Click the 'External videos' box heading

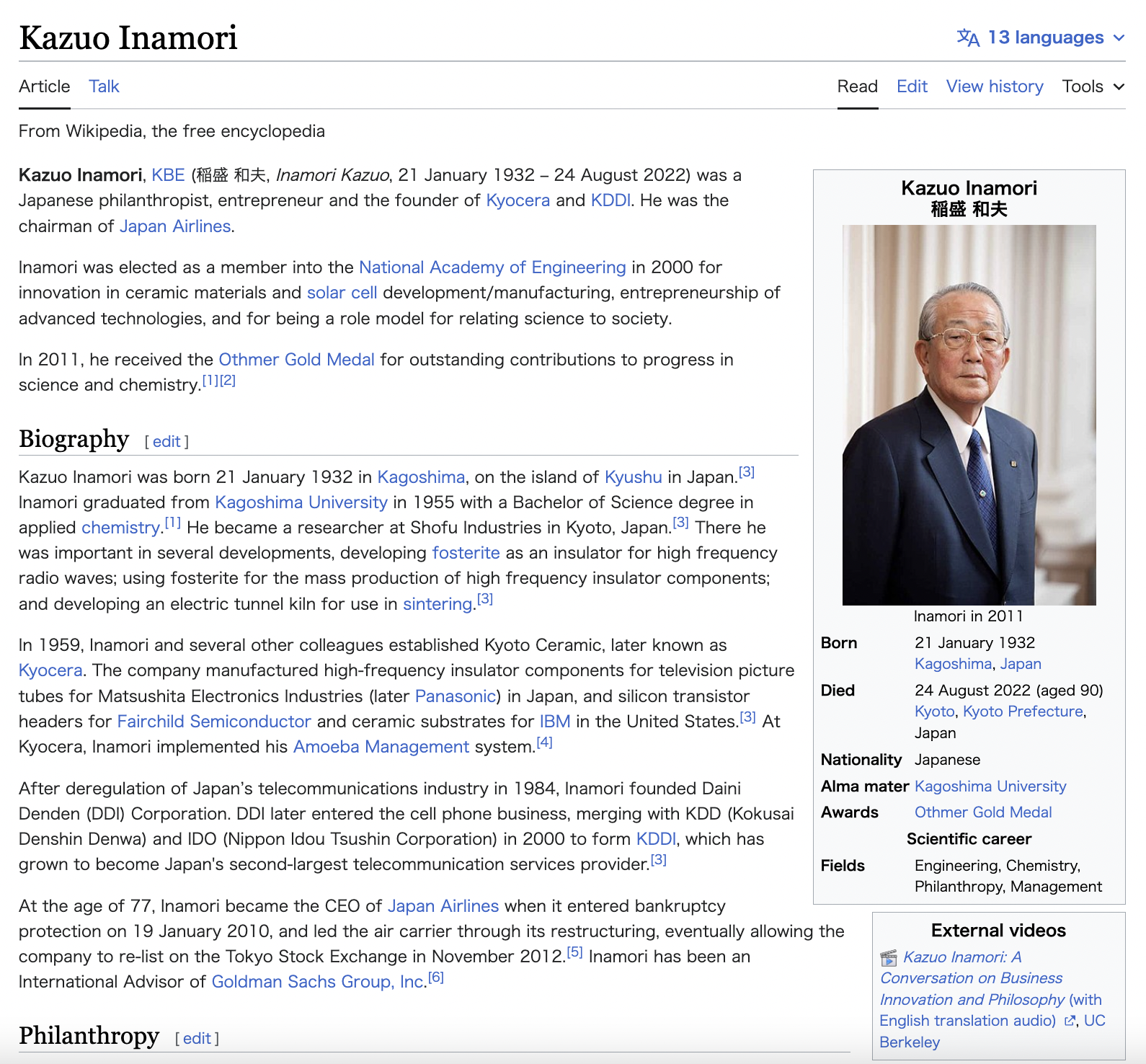(x=998, y=931)
